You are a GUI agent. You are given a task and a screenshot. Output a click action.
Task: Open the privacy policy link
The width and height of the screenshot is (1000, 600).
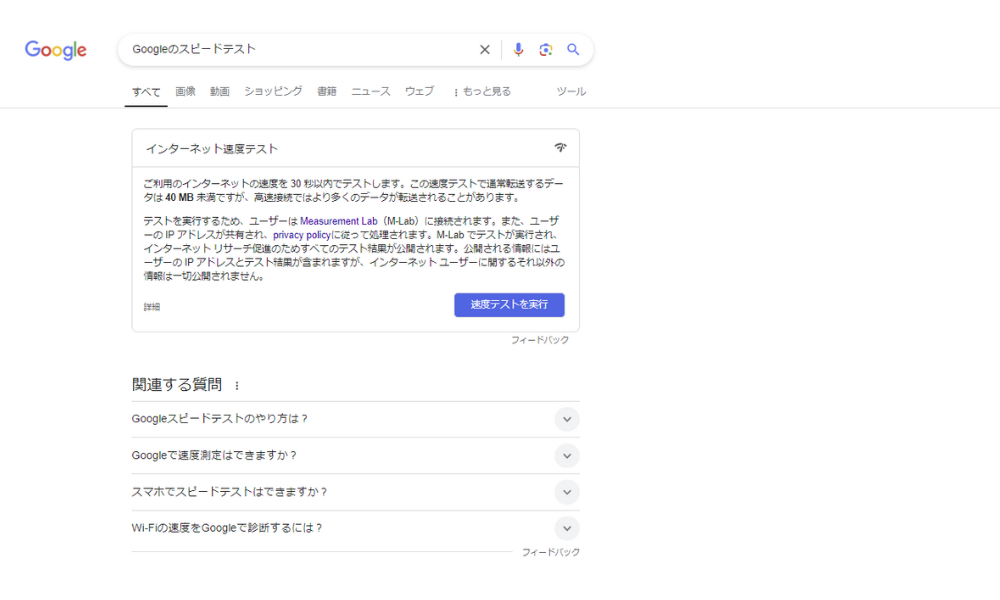pos(302,235)
